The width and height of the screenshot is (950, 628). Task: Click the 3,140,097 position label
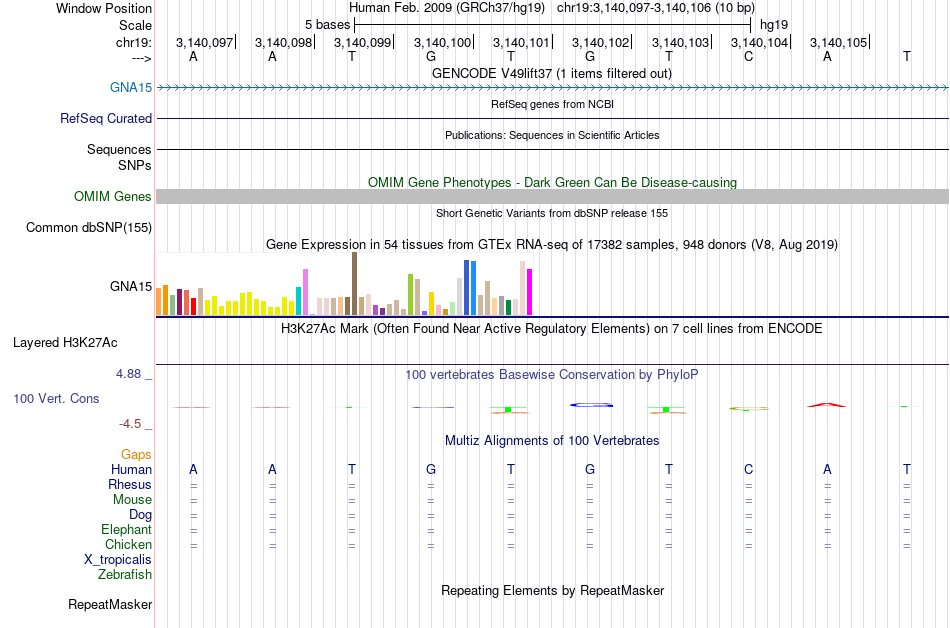(205, 42)
